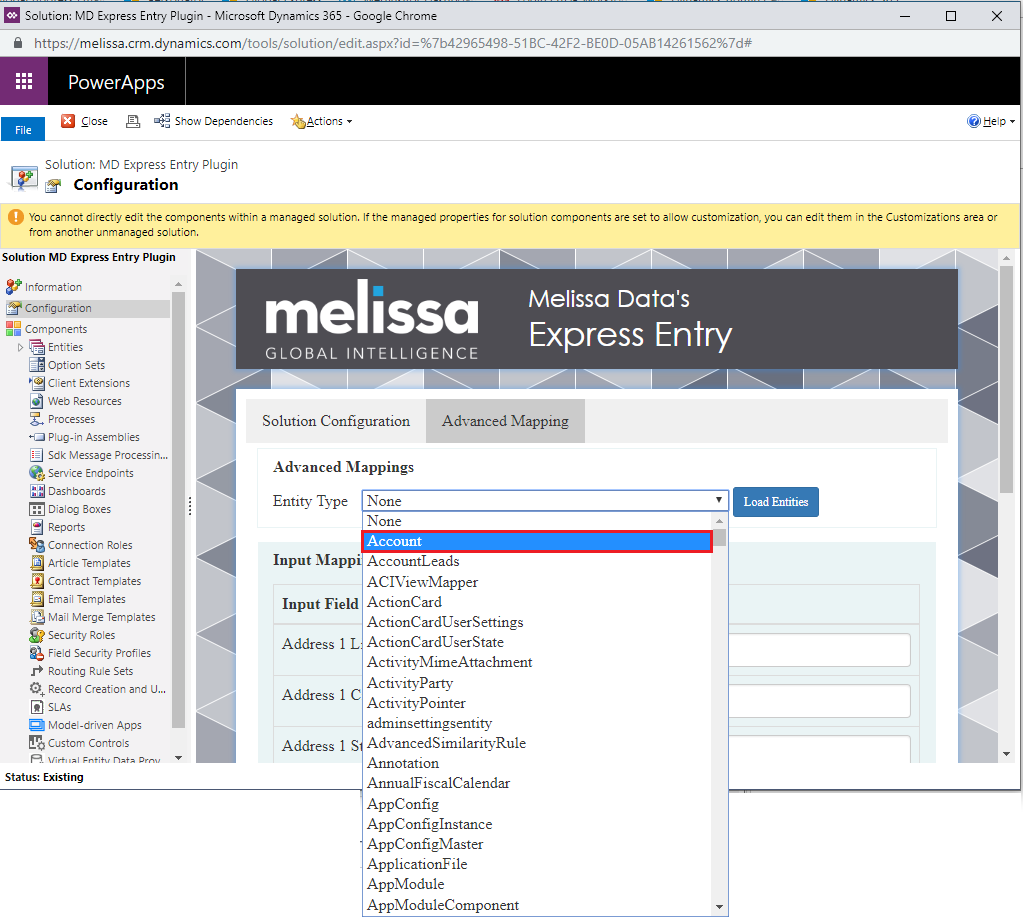Click the Contract Templates icon
This screenshot has height=920, width=1023.
(37, 581)
